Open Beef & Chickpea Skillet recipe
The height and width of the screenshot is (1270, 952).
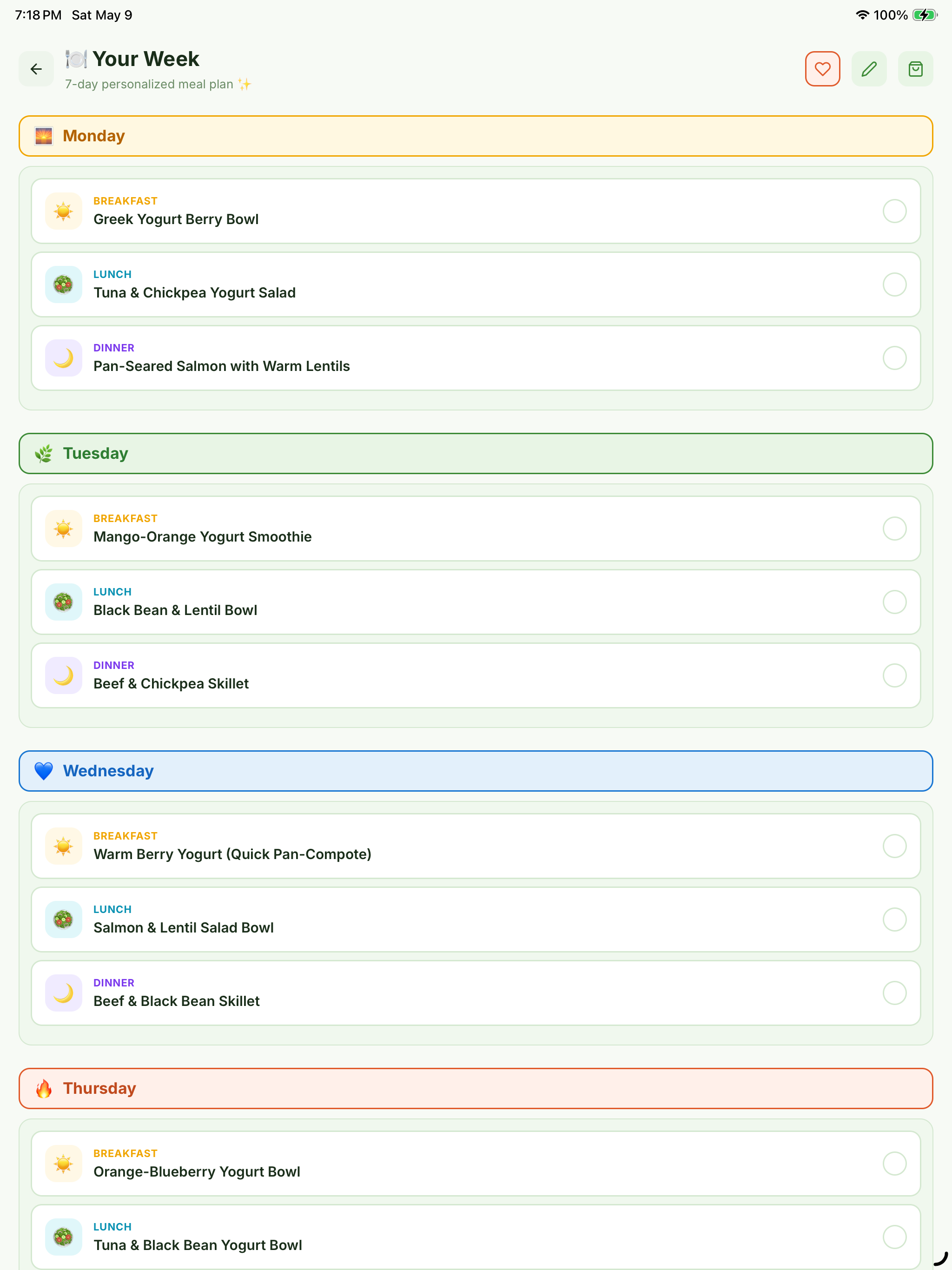[x=476, y=676]
